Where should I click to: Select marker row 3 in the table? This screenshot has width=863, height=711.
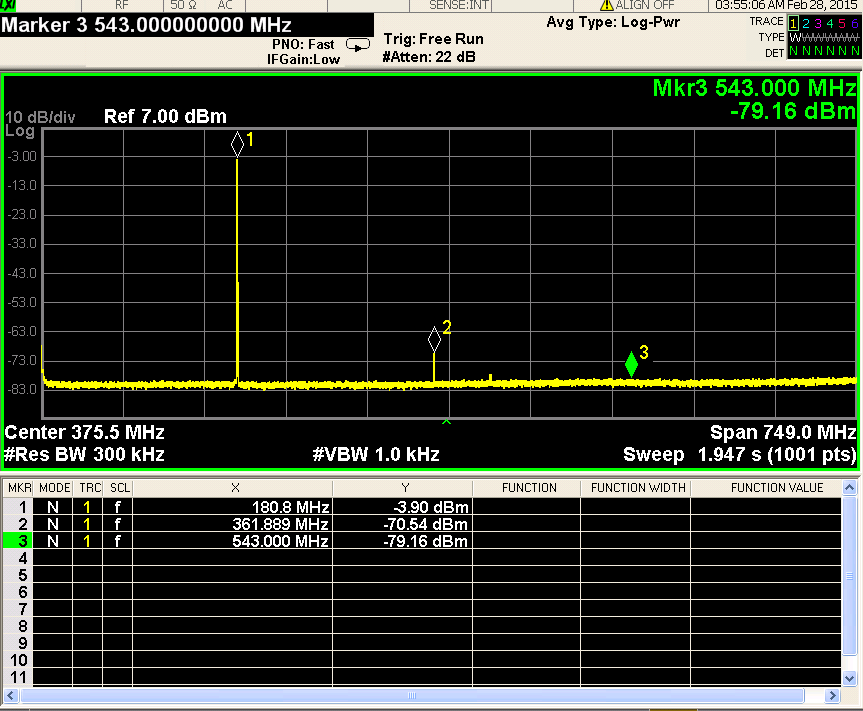coord(18,541)
